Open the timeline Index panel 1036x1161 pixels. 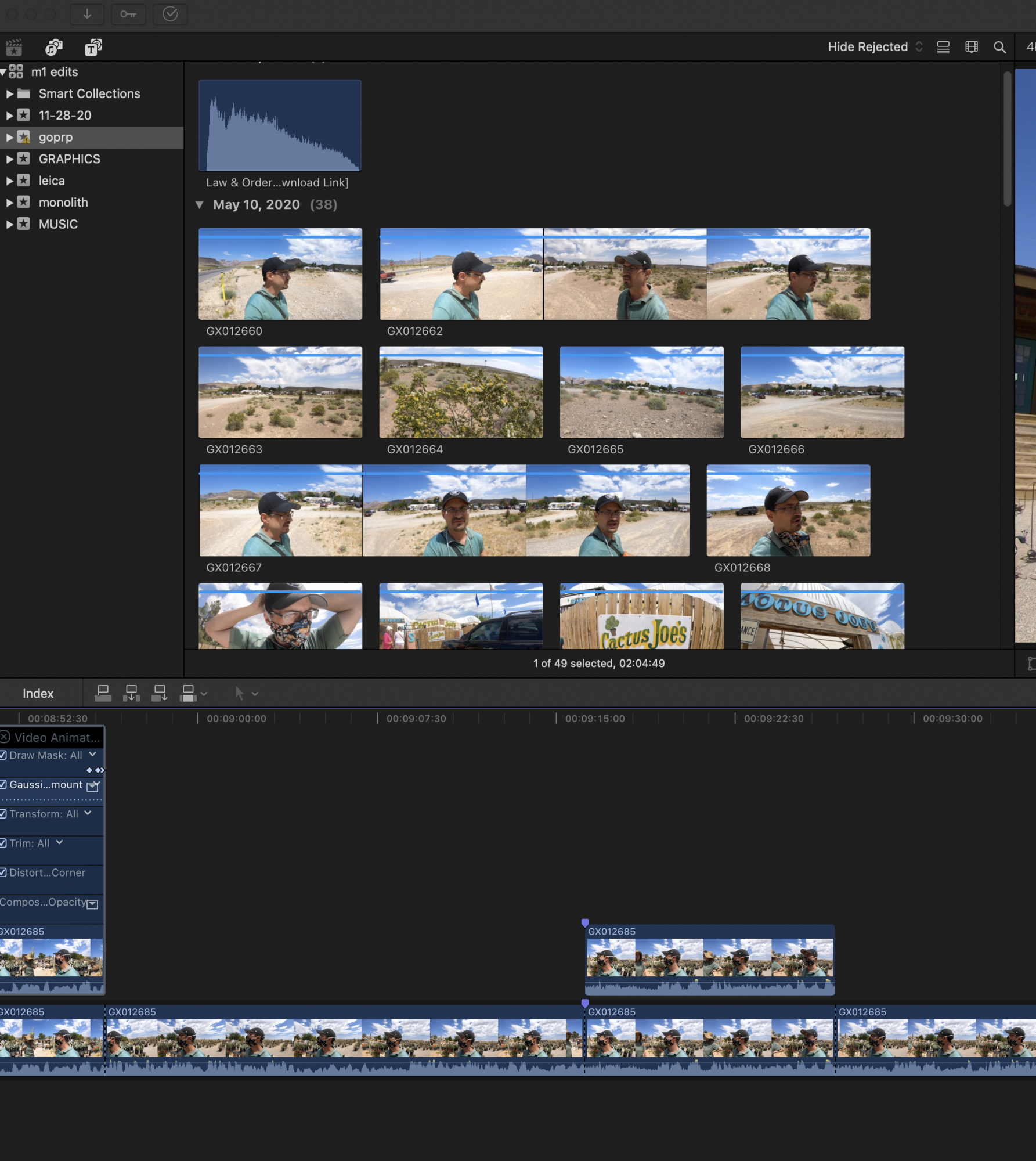[x=38, y=693]
